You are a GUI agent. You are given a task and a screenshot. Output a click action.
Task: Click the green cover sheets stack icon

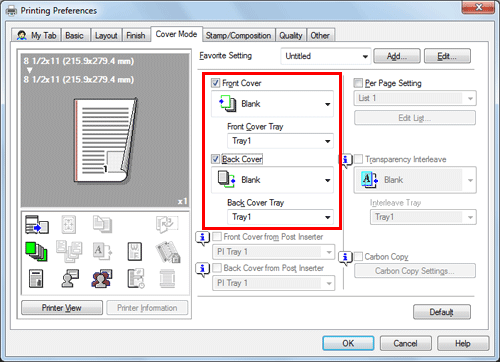[x=36, y=251]
